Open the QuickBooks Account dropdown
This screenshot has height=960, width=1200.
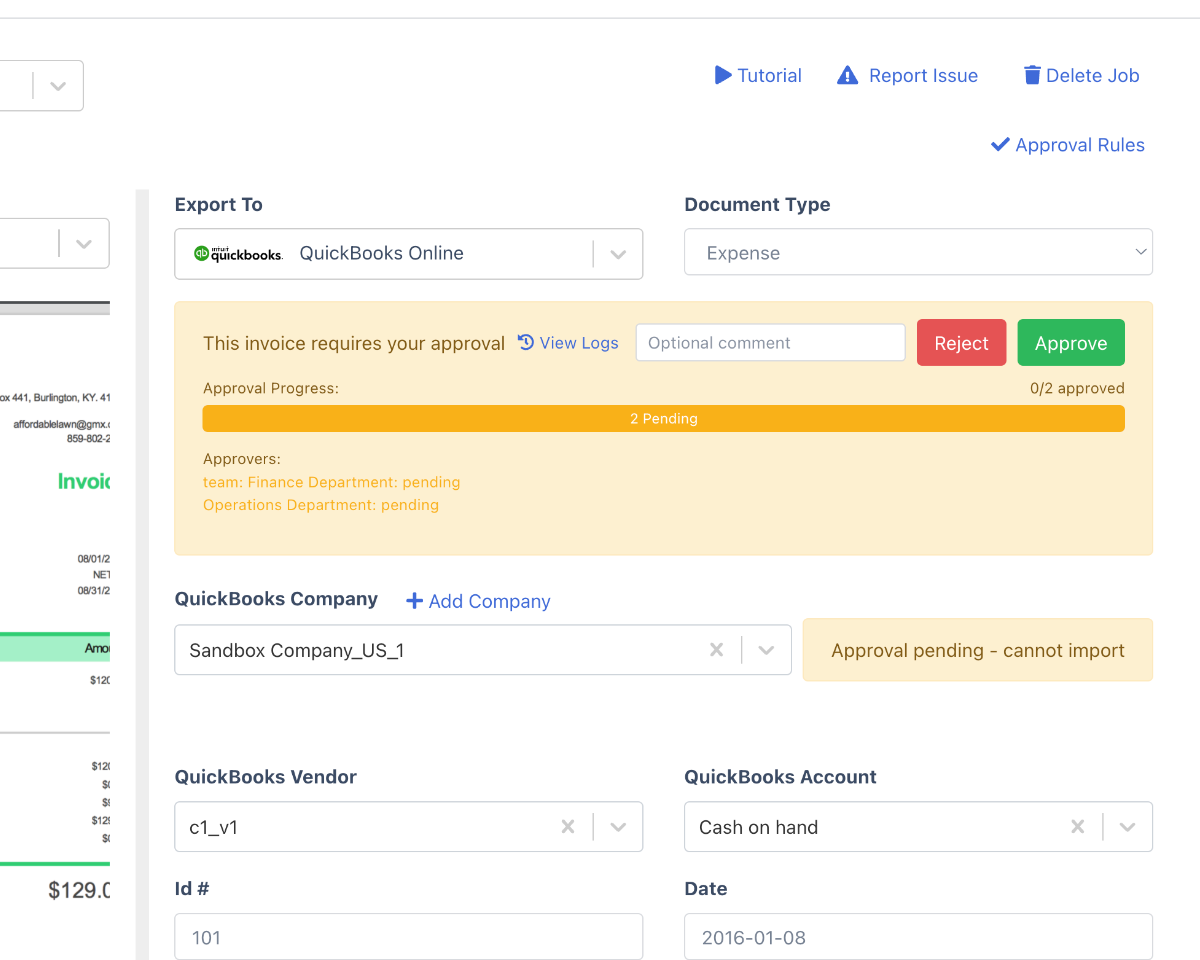(x=1127, y=827)
